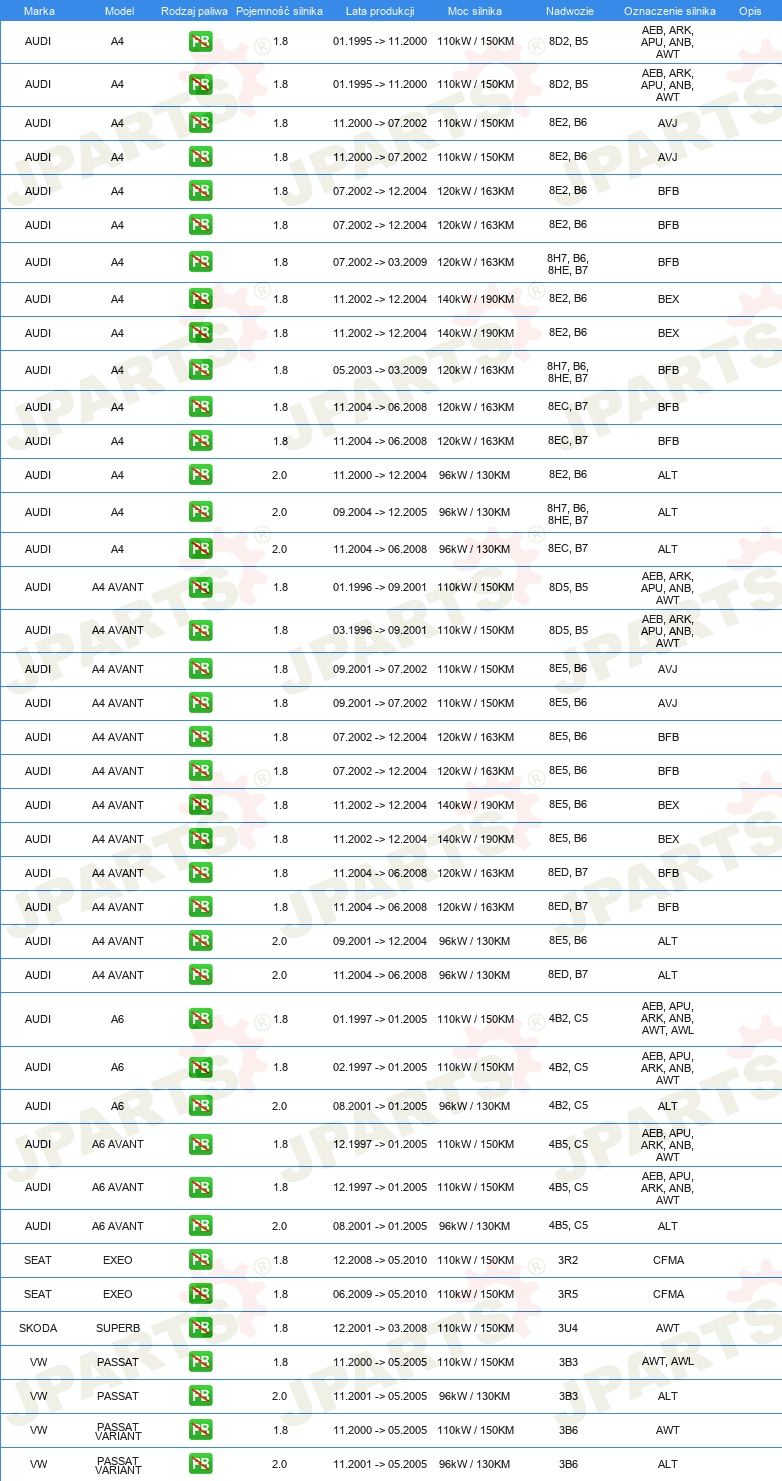This screenshot has height=1481, width=782.
Task: Click fuel icon in A4 AVANT 03.1996 row
Action: click(x=200, y=630)
